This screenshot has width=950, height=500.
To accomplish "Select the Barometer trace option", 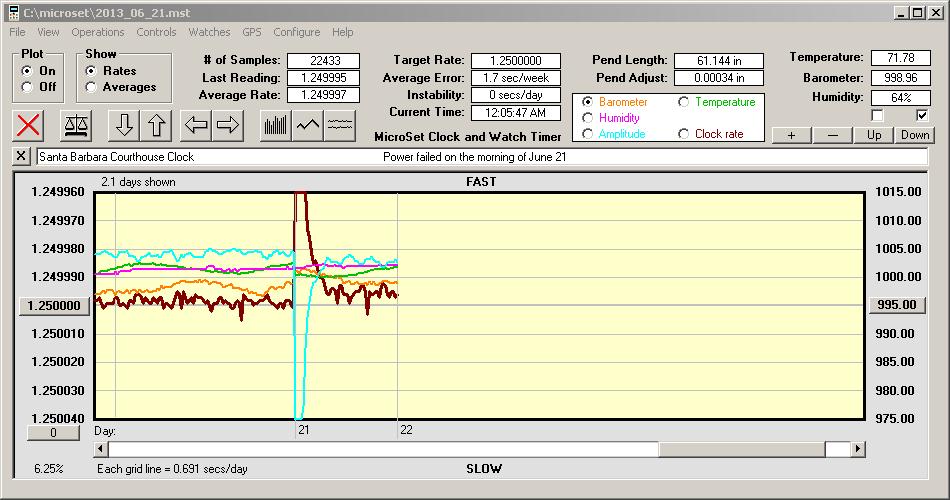I will click(587, 102).
